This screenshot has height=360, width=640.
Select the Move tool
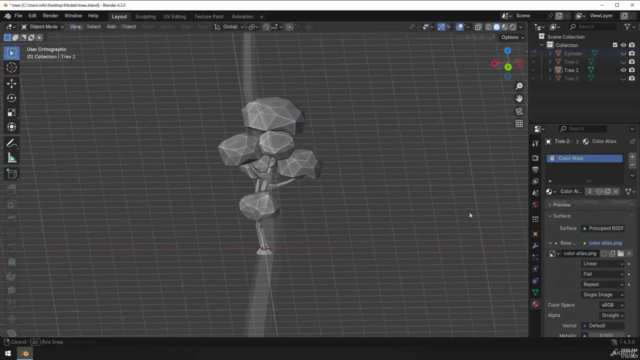pos(11,84)
